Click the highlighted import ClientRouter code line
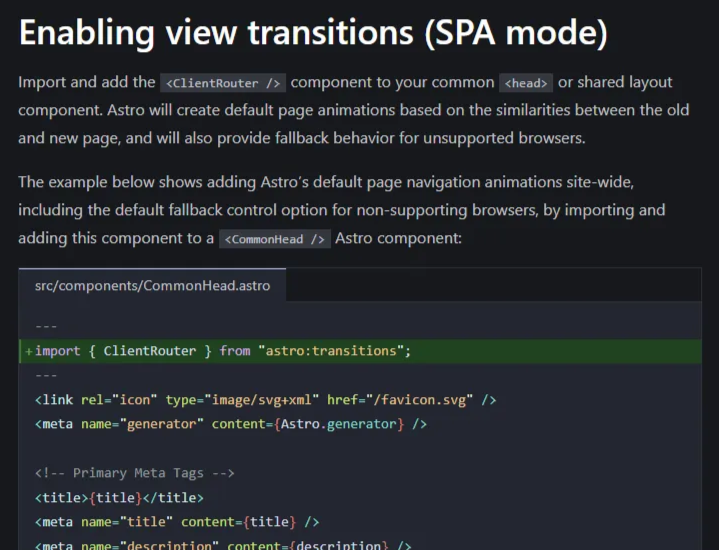719x550 pixels. pyautogui.click(x=360, y=351)
